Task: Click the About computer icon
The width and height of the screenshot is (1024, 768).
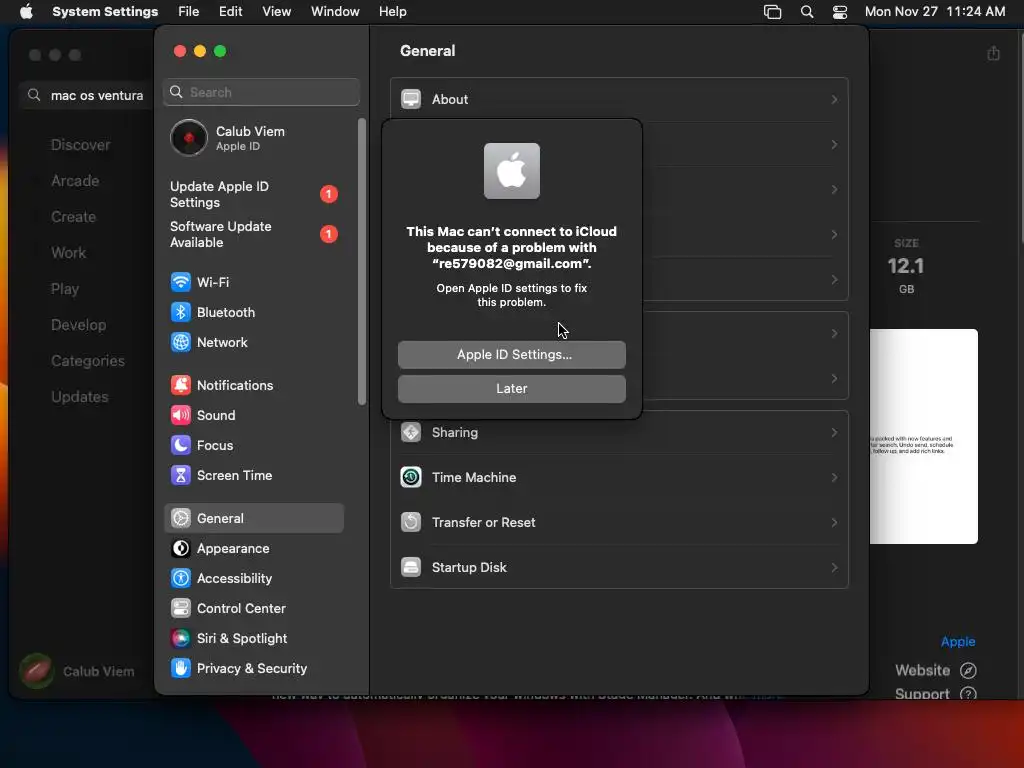Action: coord(411,99)
